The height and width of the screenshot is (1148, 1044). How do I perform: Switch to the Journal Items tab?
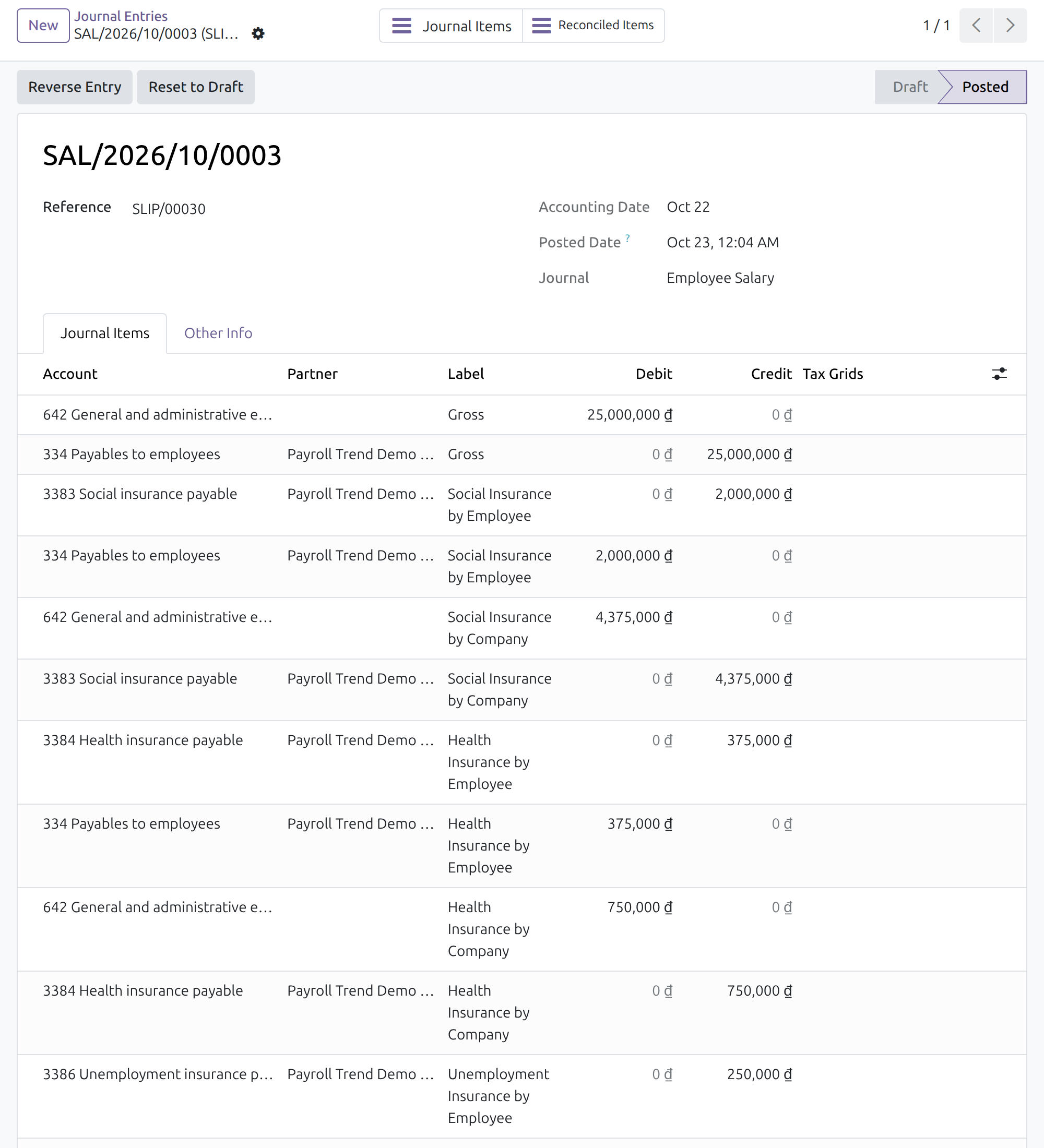105,333
